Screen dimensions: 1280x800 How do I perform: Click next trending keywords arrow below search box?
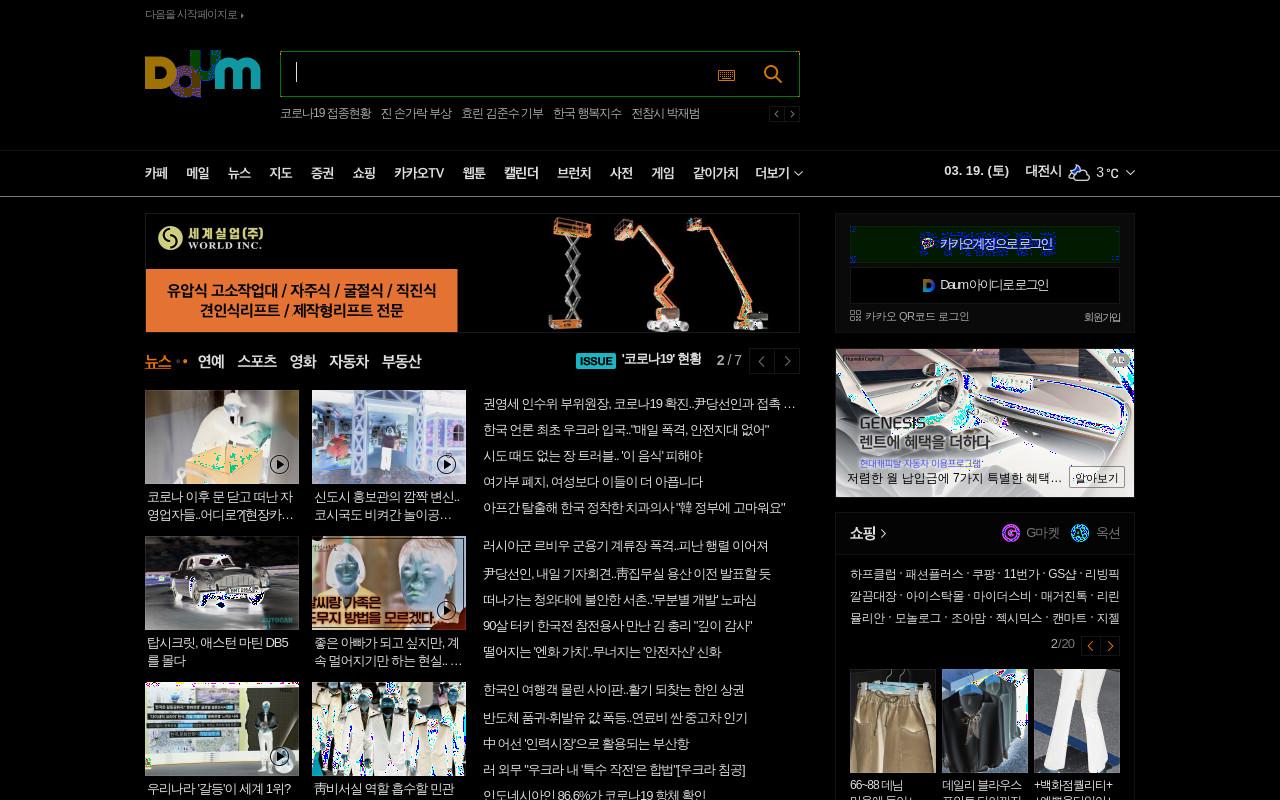[792, 114]
